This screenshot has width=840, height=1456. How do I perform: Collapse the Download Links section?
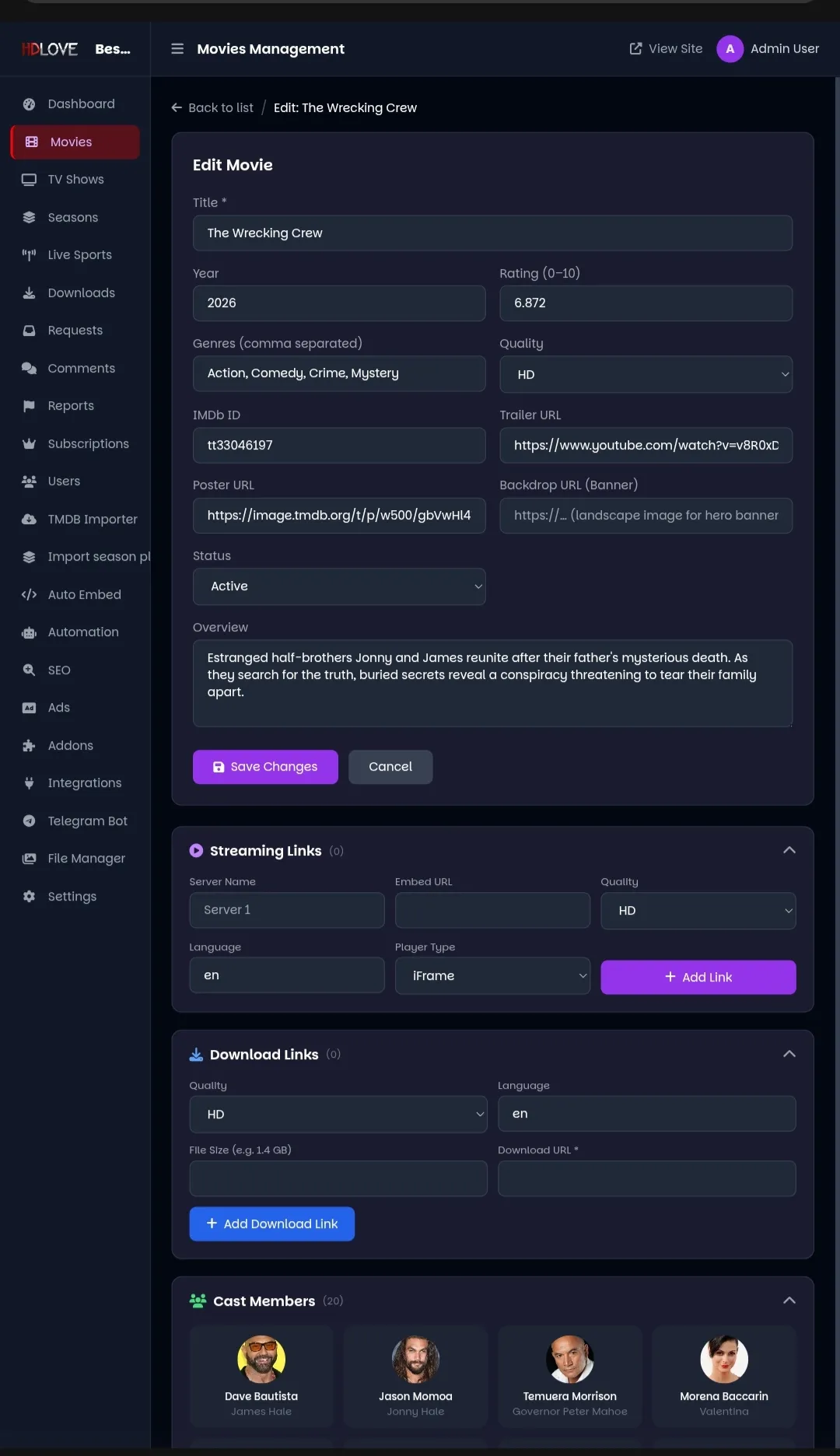pos(789,1055)
